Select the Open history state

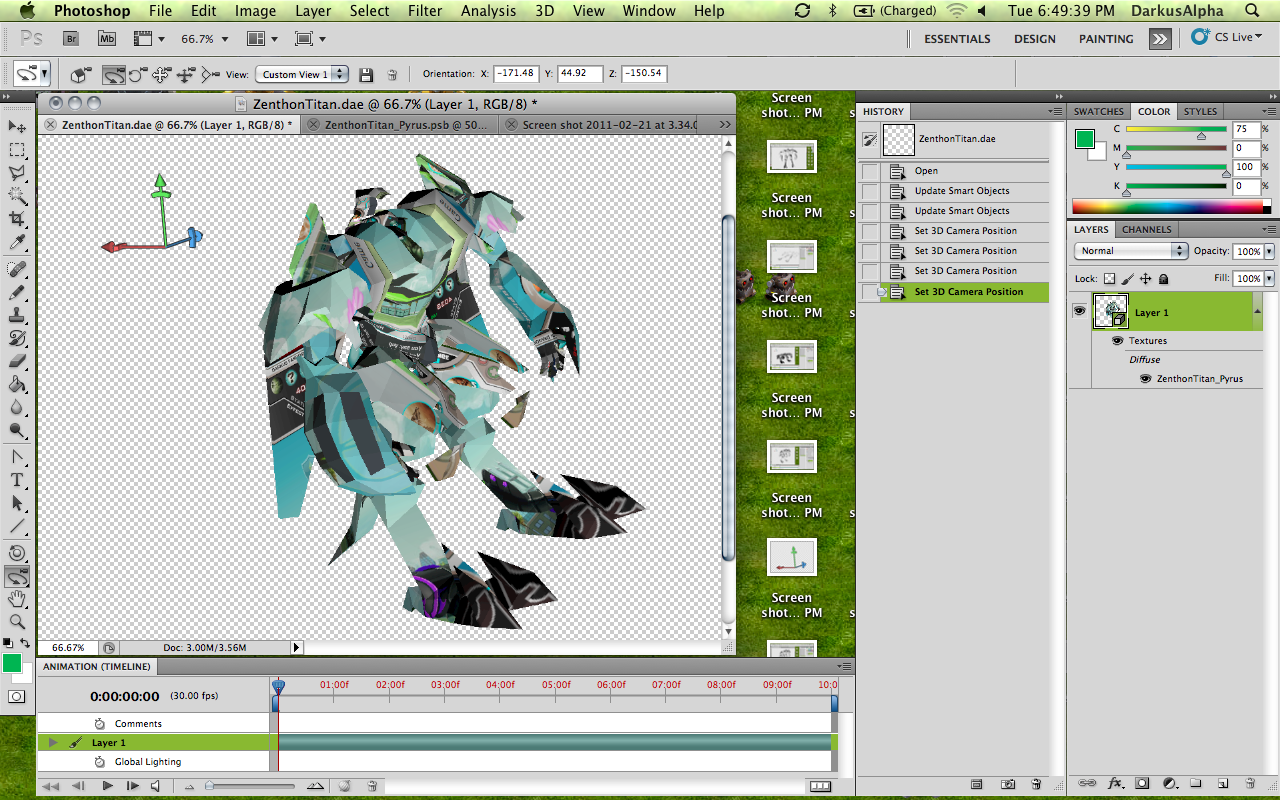click(926, 171)
